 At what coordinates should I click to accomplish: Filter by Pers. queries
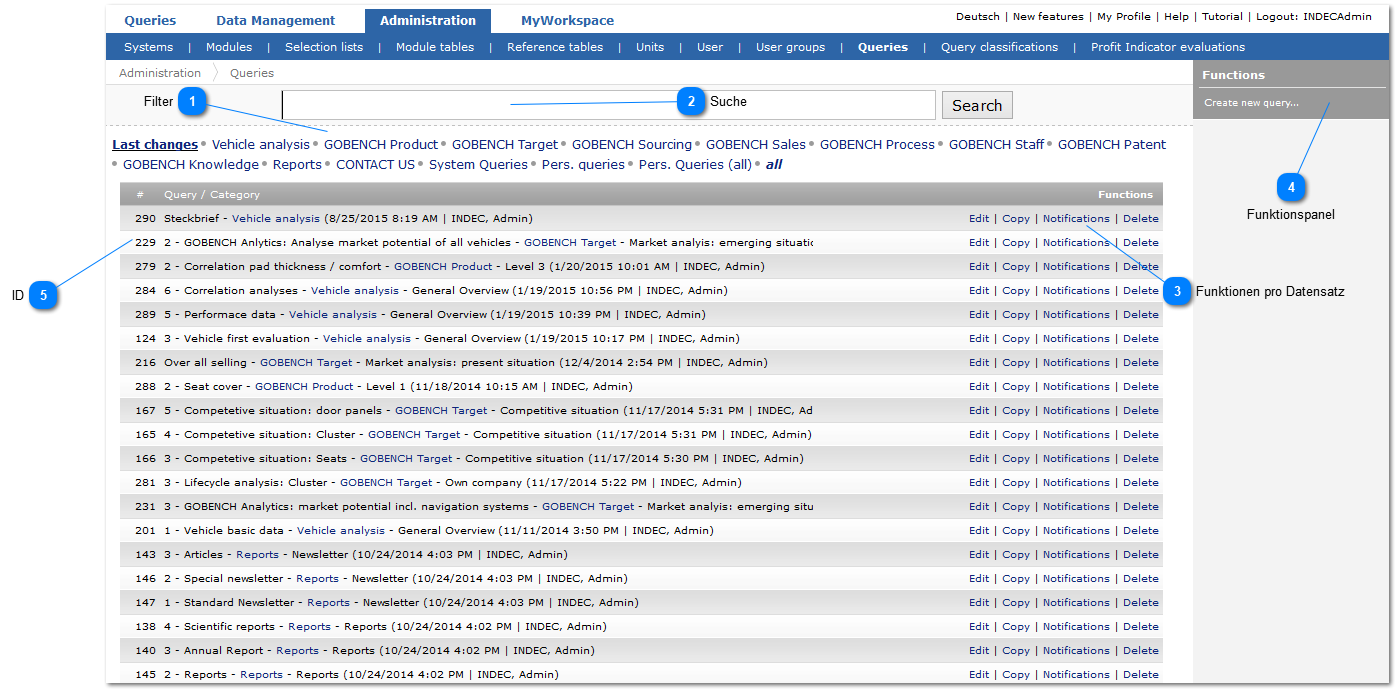583,165
